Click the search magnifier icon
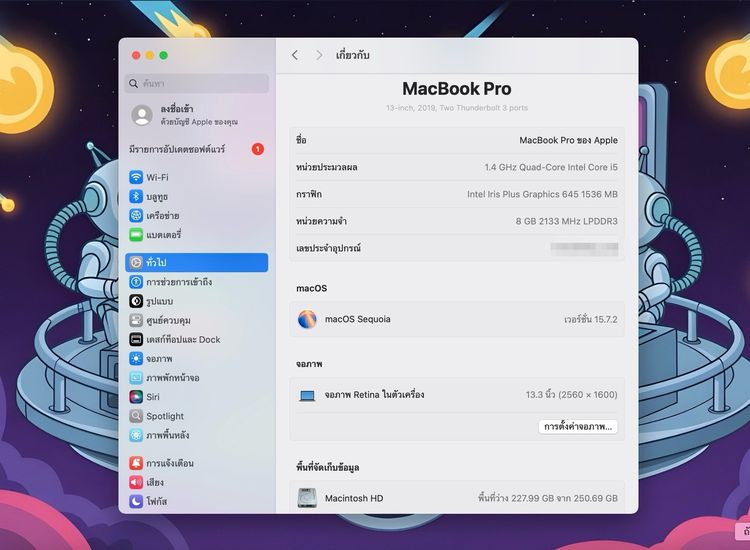The width and height of the screenshot is (750, 550). coord(133,84)
